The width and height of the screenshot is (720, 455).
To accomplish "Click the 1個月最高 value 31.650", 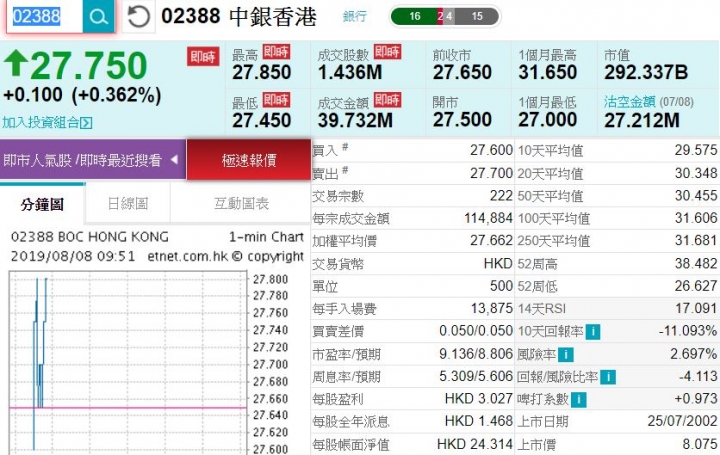I will pyautogui.click(x=547, y=73).
